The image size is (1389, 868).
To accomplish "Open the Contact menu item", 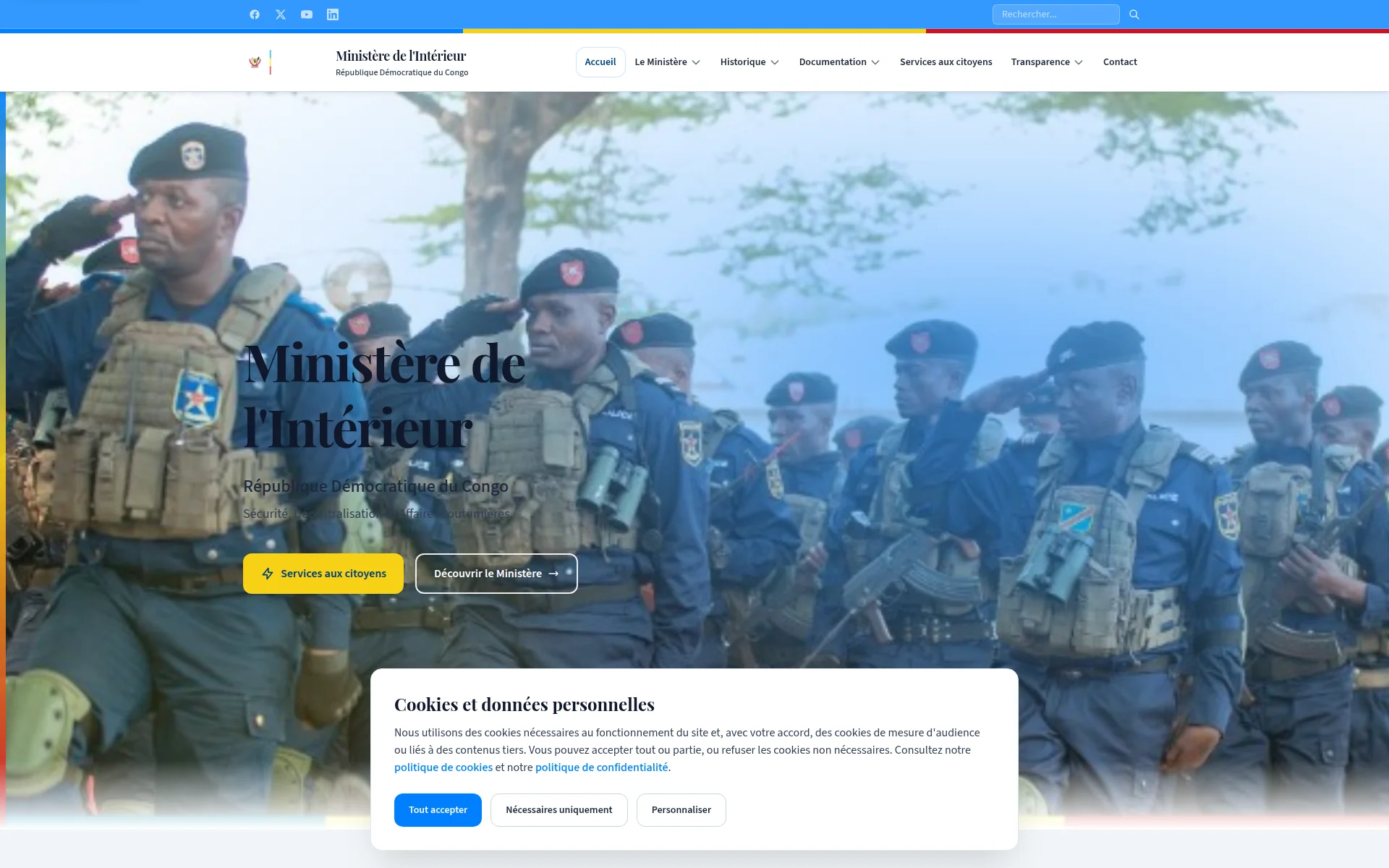I will tap(1120, 62).
